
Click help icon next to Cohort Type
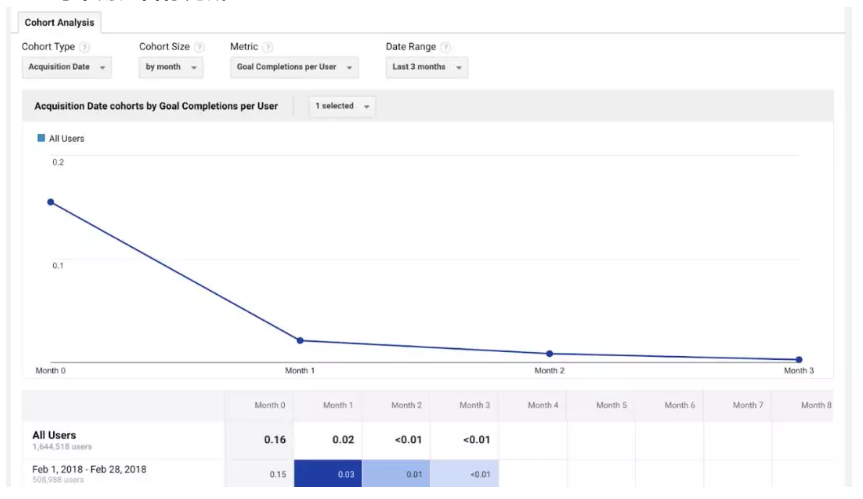coord(84,48)
